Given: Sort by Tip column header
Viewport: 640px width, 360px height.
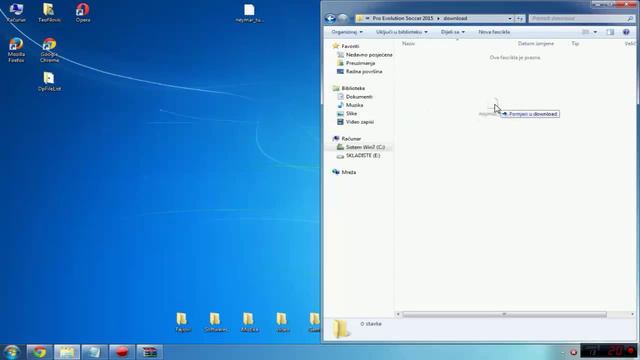Looking at the screenshot, I should (576, 43).
